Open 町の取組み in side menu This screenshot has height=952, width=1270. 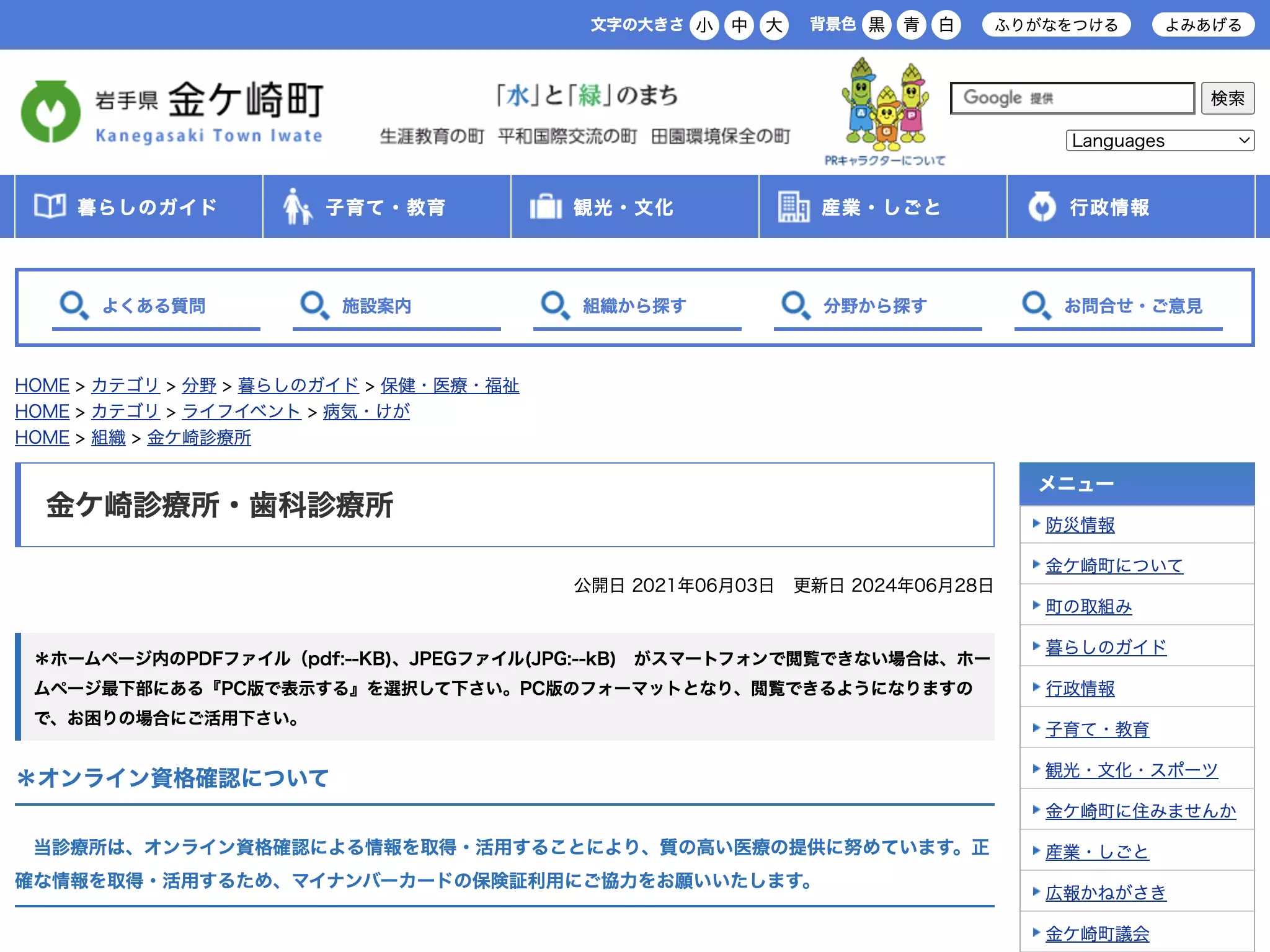click(x=1089, y=606)
